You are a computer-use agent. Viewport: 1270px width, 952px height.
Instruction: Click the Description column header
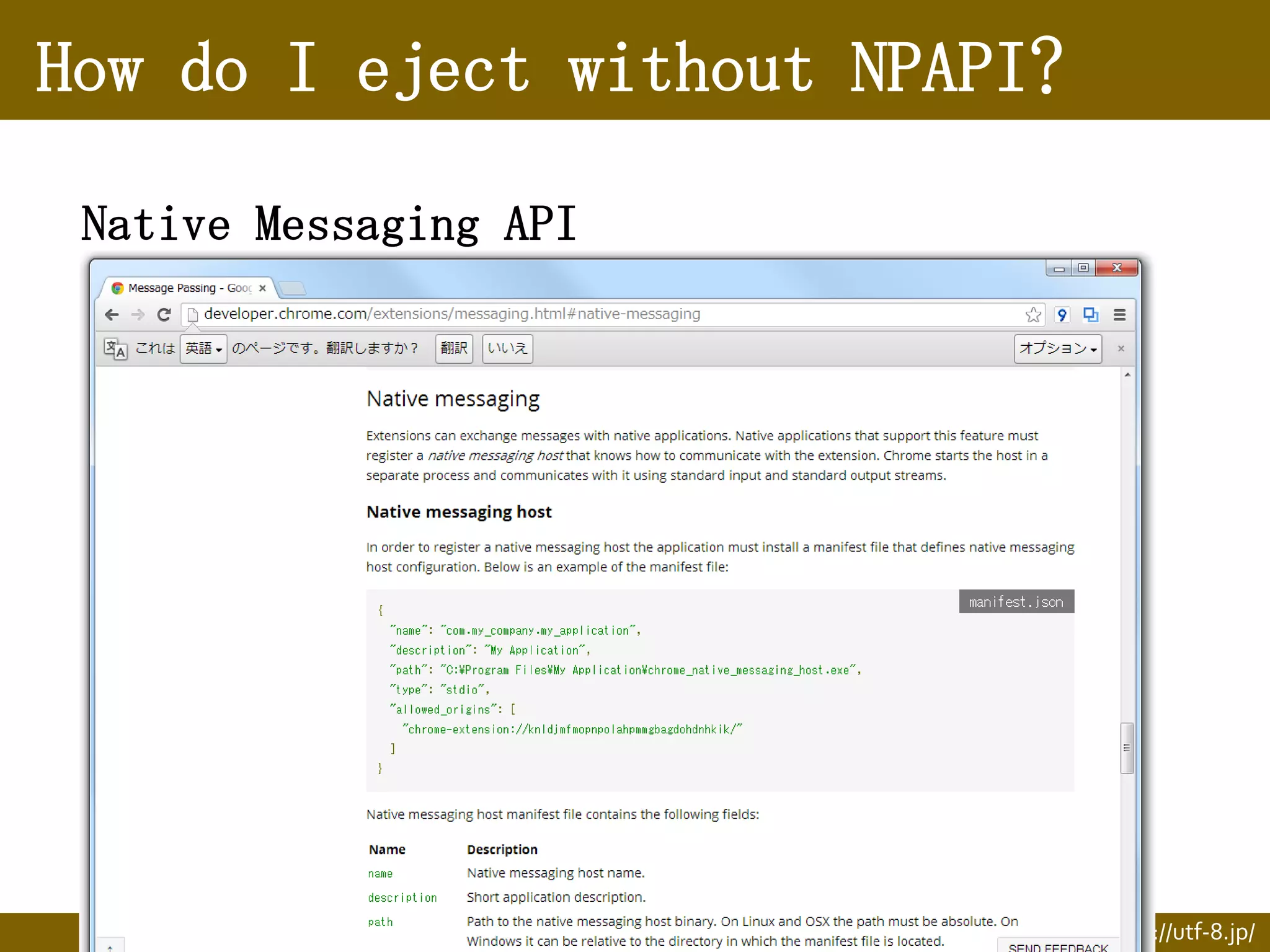pos(502,850)
